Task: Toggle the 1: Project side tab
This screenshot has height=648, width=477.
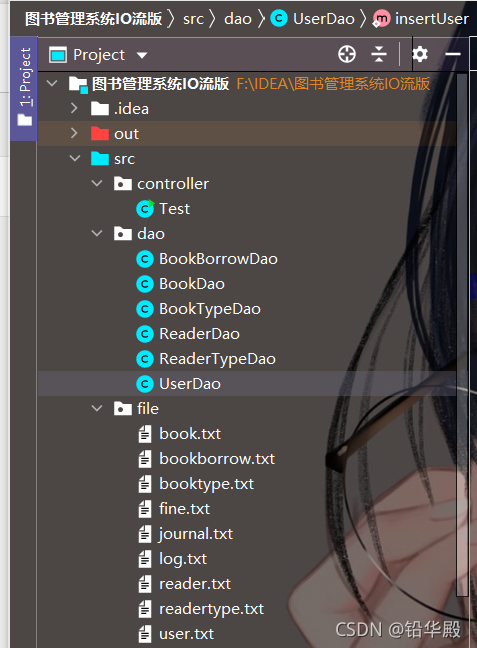Action: 24,88
